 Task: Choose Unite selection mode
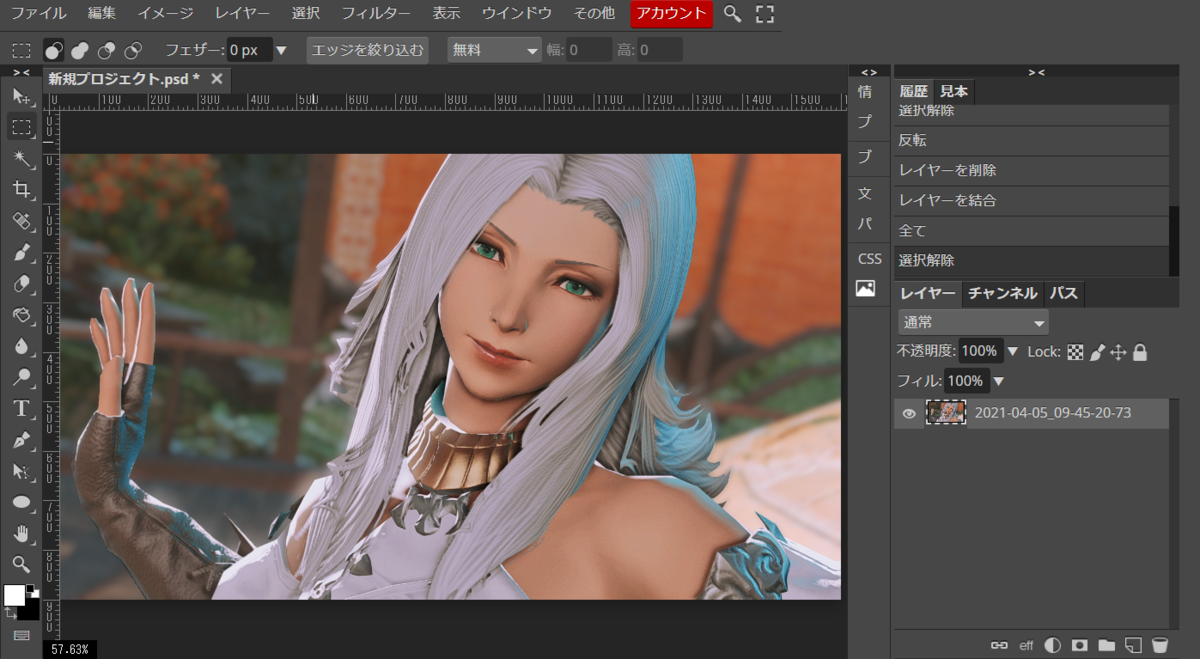coord(80,50)
